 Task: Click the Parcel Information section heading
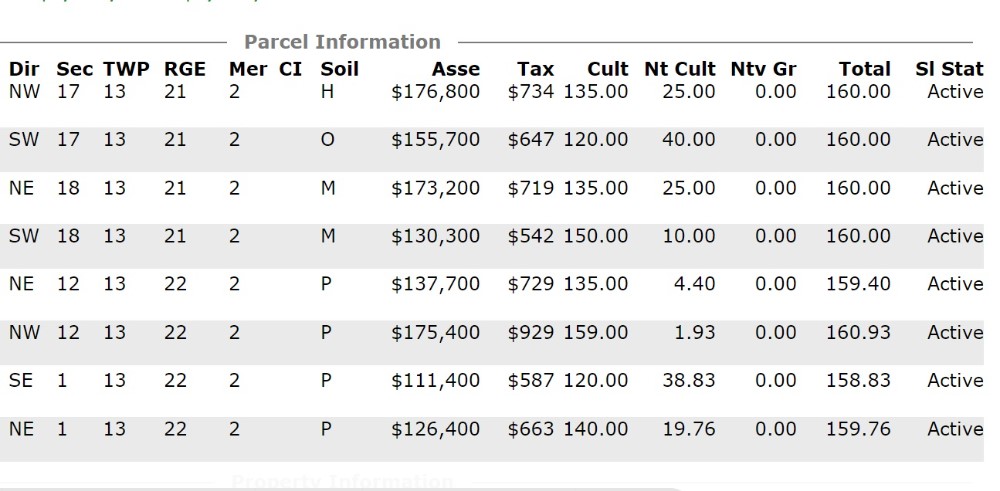tap(342, 42)
